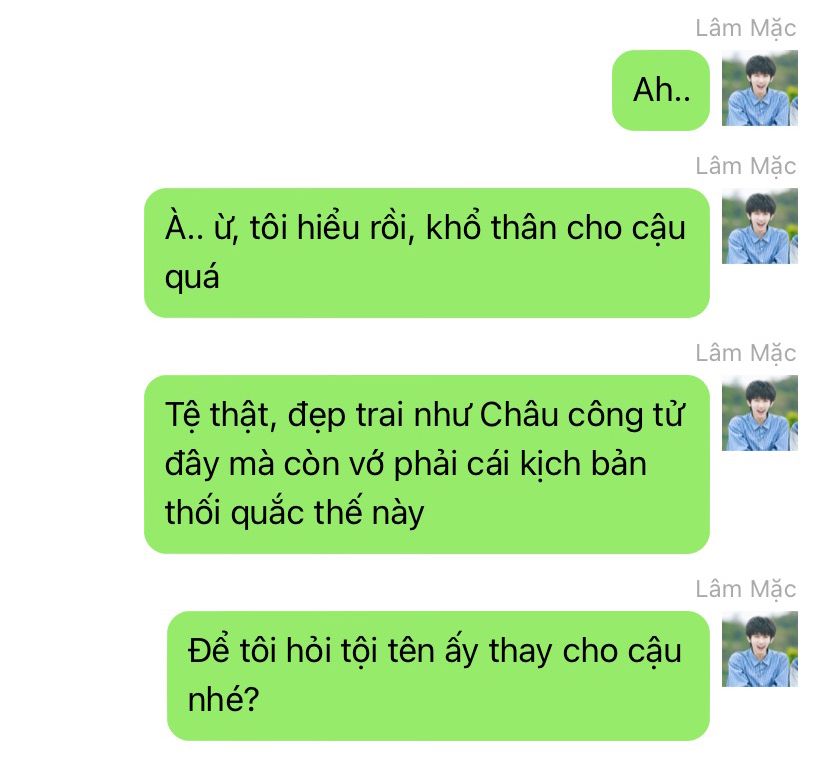Click the word "quá" in the second message
Viewport: 828px width, 759px height.
[x=192, y=278]
